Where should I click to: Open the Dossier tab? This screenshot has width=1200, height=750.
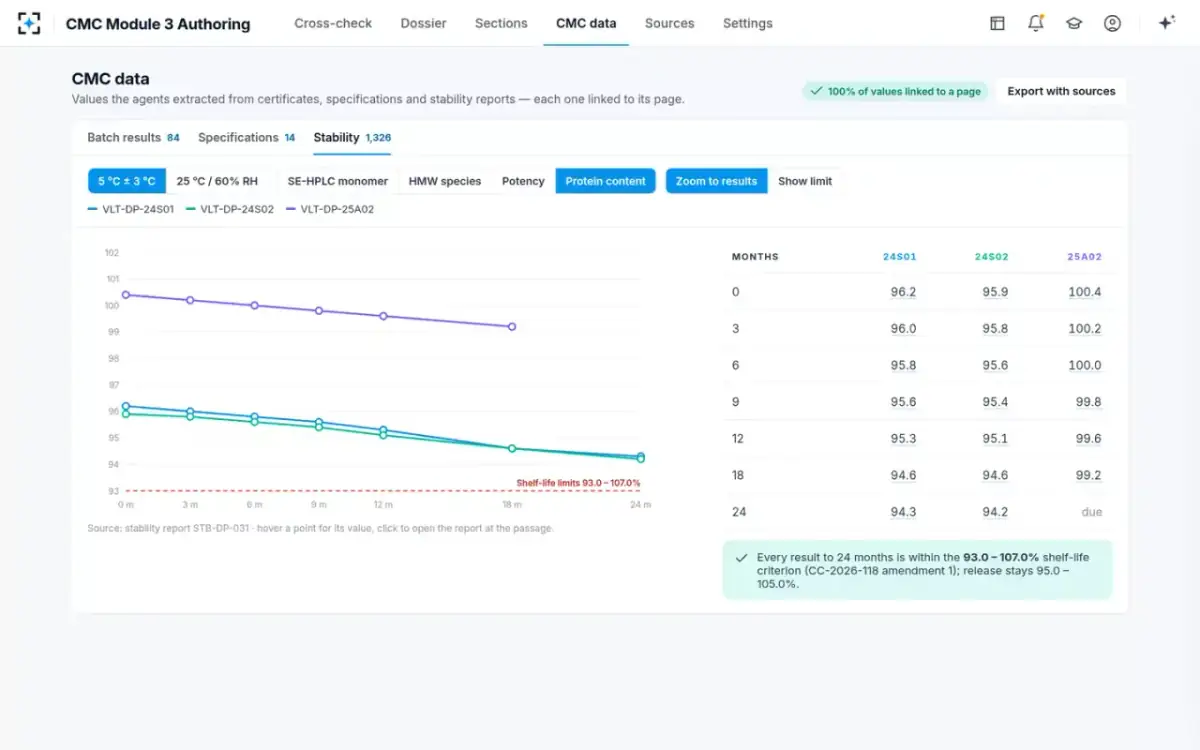click(423, 23)
